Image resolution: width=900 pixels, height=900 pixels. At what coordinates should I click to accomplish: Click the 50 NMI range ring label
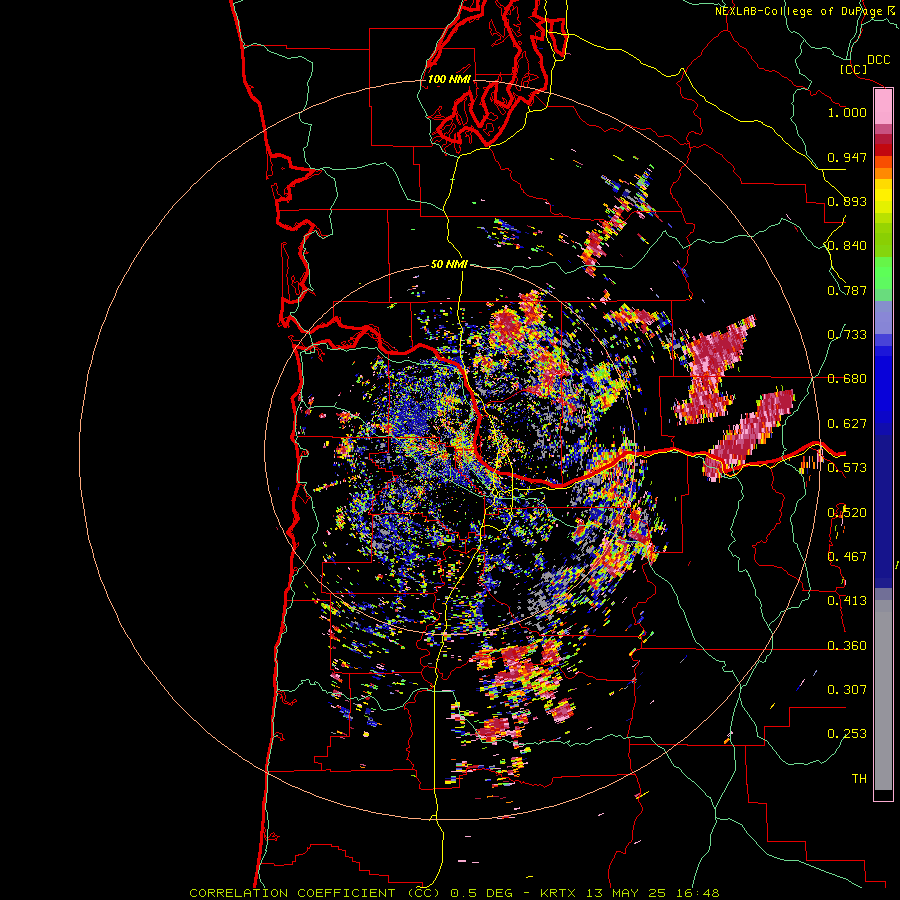coord(449,264)
